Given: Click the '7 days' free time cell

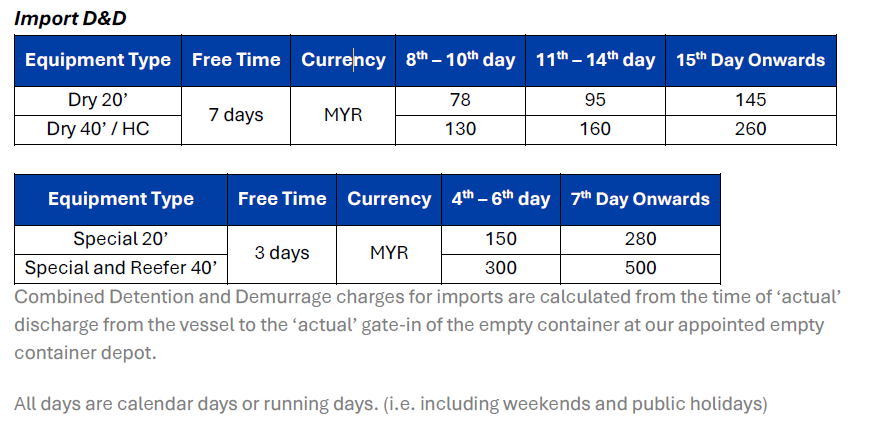Looking at the screenshot, I should click(x=236, y=115).
